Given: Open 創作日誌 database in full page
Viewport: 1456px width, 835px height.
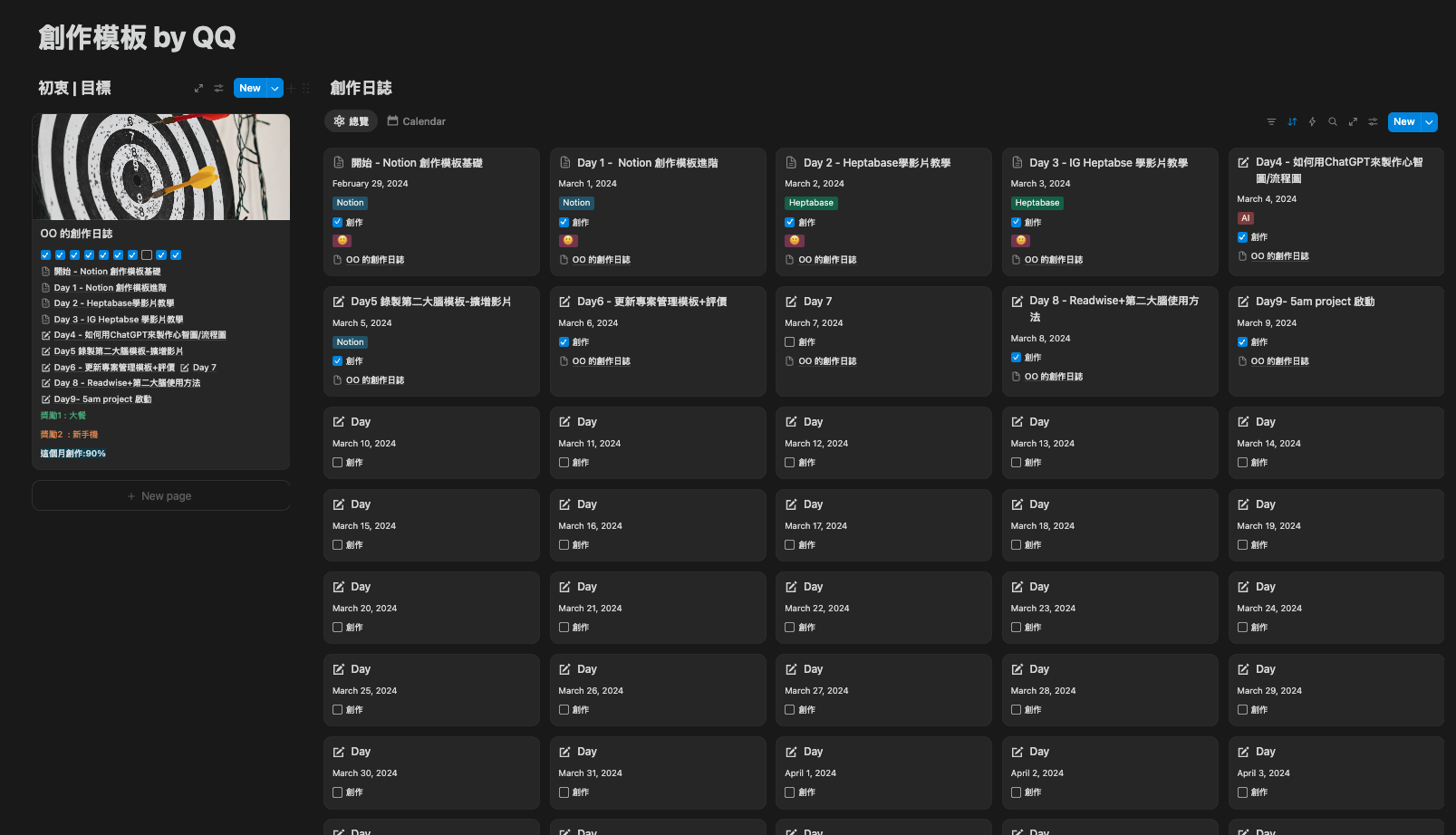Looking at the screenshot, I should [1353, 122].
